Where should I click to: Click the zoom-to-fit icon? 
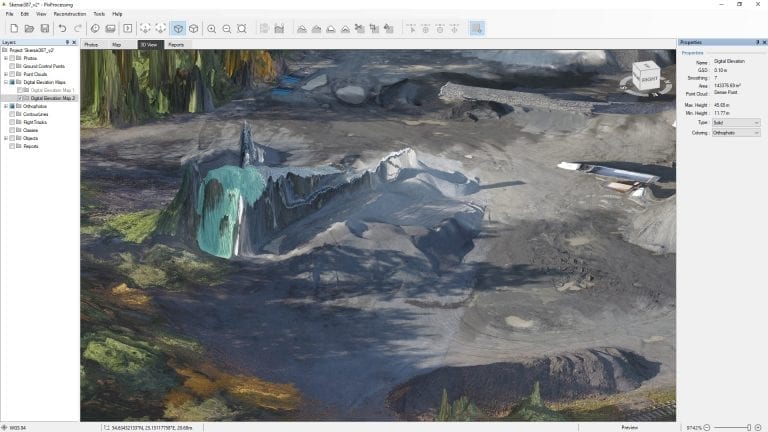(x=242, y=29)
